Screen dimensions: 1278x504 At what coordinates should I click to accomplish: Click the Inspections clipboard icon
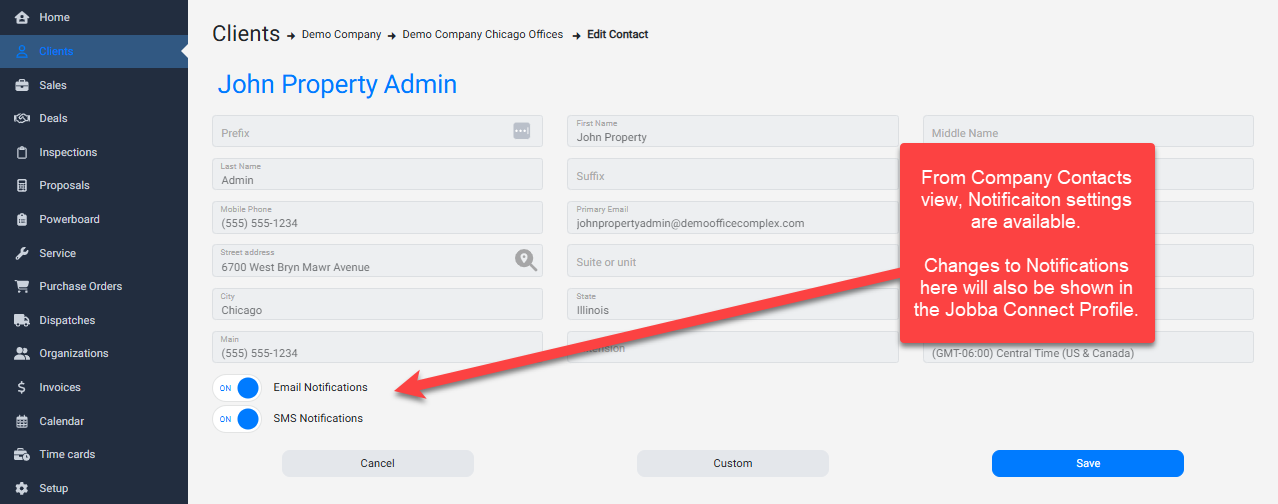tap(21, 152)
